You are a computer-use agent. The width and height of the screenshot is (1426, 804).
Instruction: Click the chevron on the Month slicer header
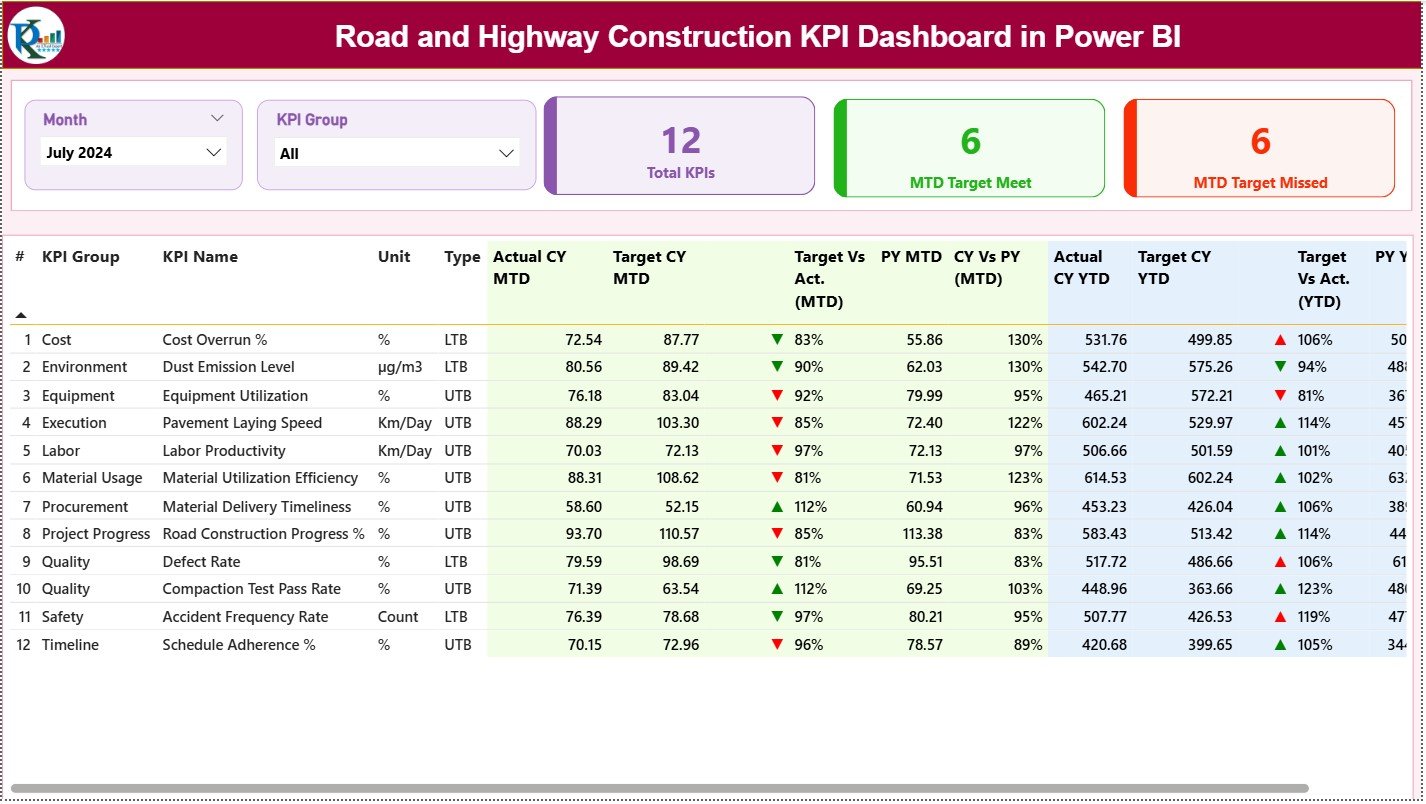click(x=218, y=118)
